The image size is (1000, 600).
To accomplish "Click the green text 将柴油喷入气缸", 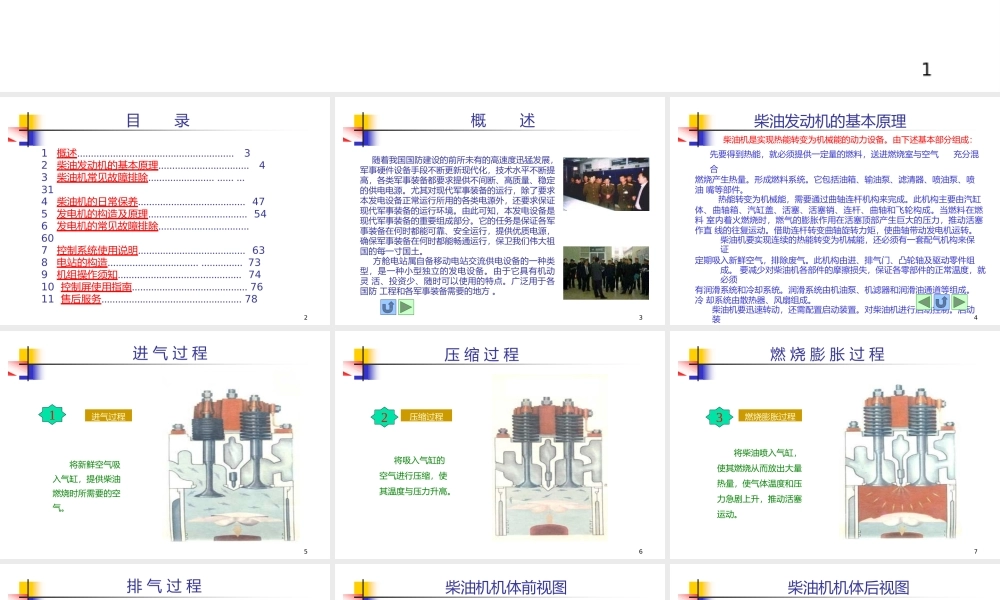I will 759,483.
